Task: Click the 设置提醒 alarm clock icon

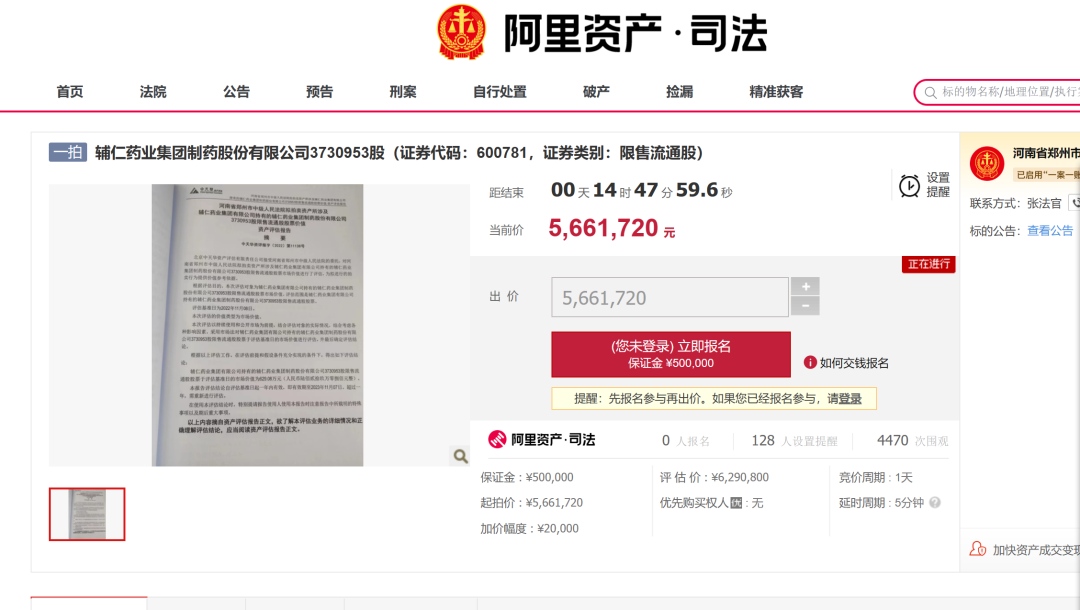Action: click(x=909, y=185)
